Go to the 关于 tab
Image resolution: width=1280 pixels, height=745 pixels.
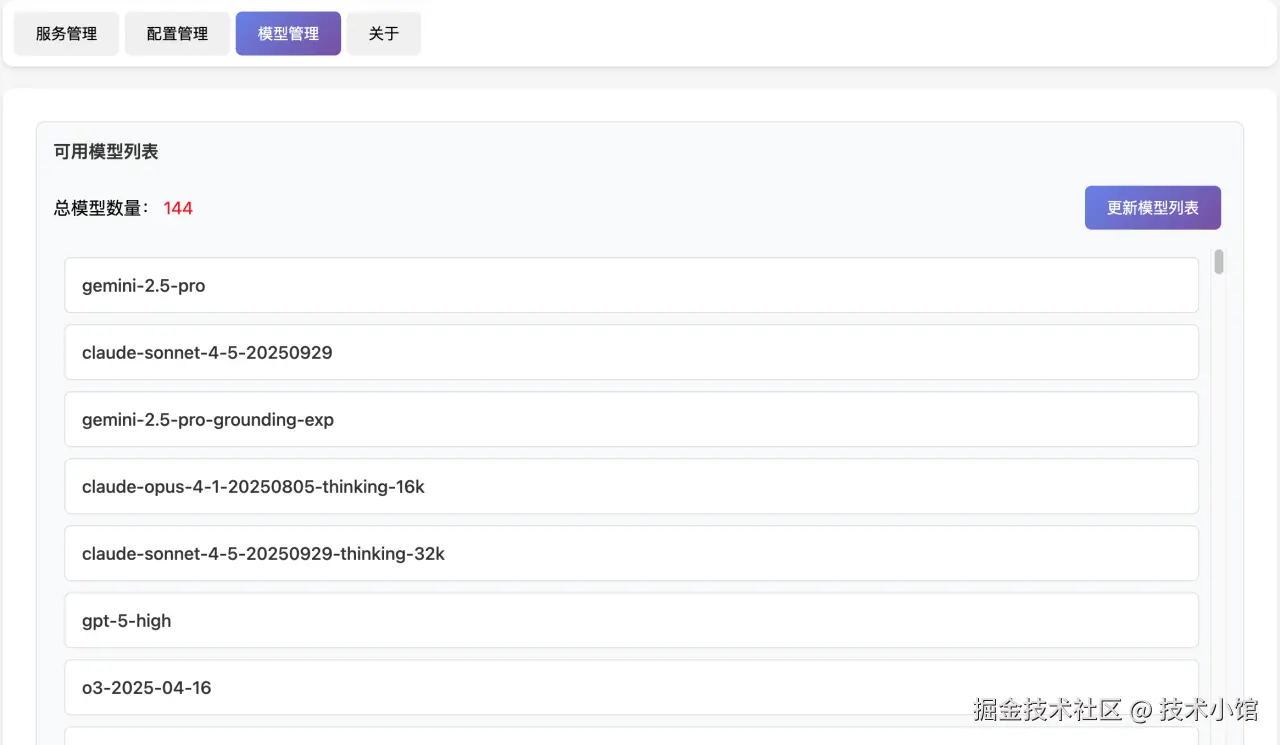coord(384,34)
